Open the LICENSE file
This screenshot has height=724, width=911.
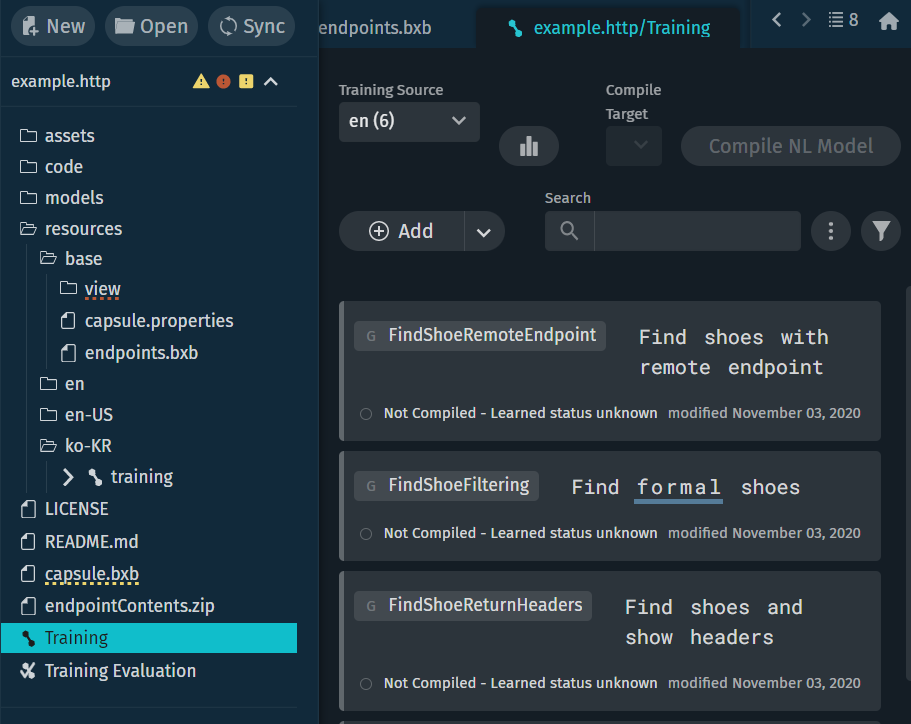pyautogui.click(x=64, y=509)
